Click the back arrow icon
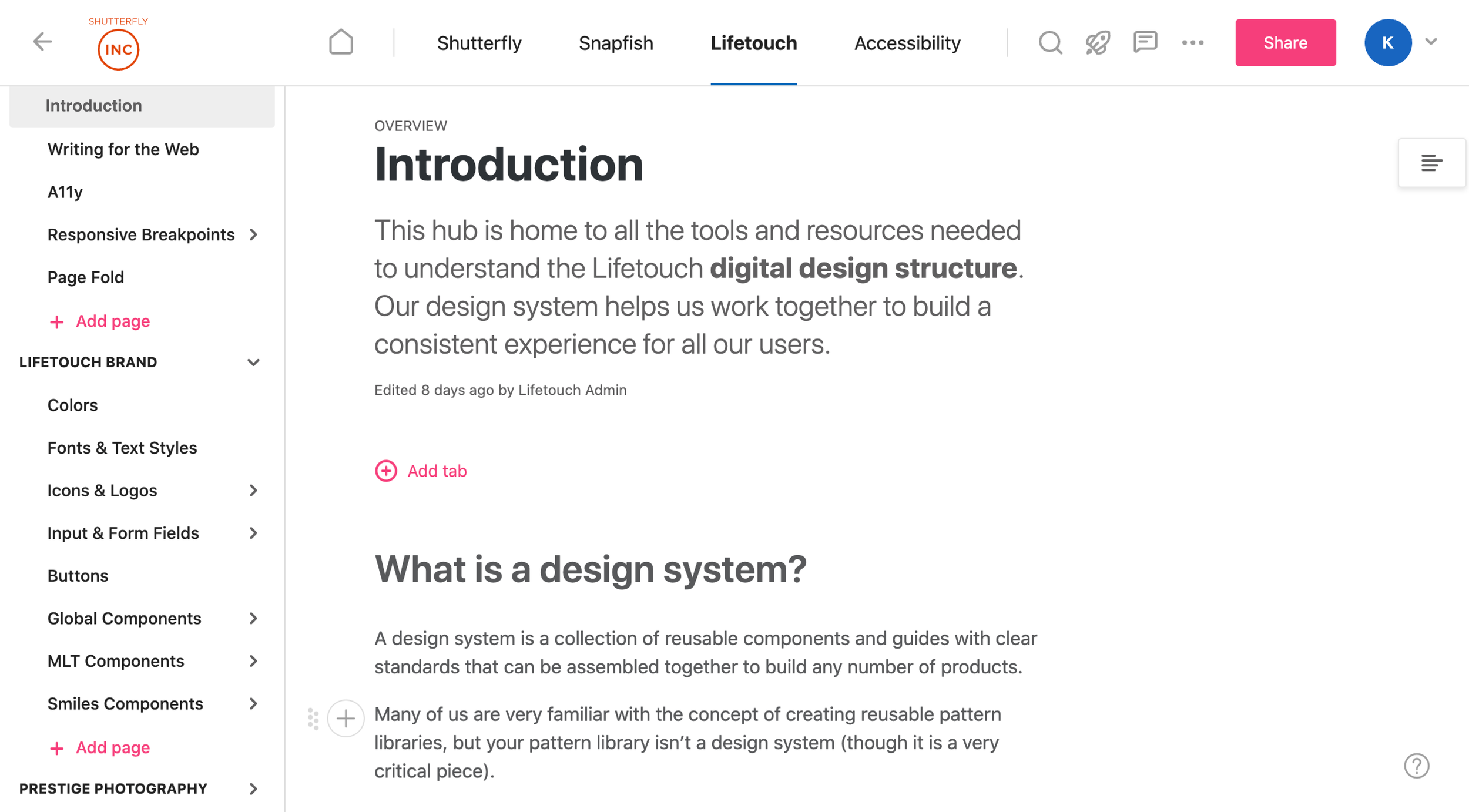This screenshot has height=812, width=1469. point(42,42)
